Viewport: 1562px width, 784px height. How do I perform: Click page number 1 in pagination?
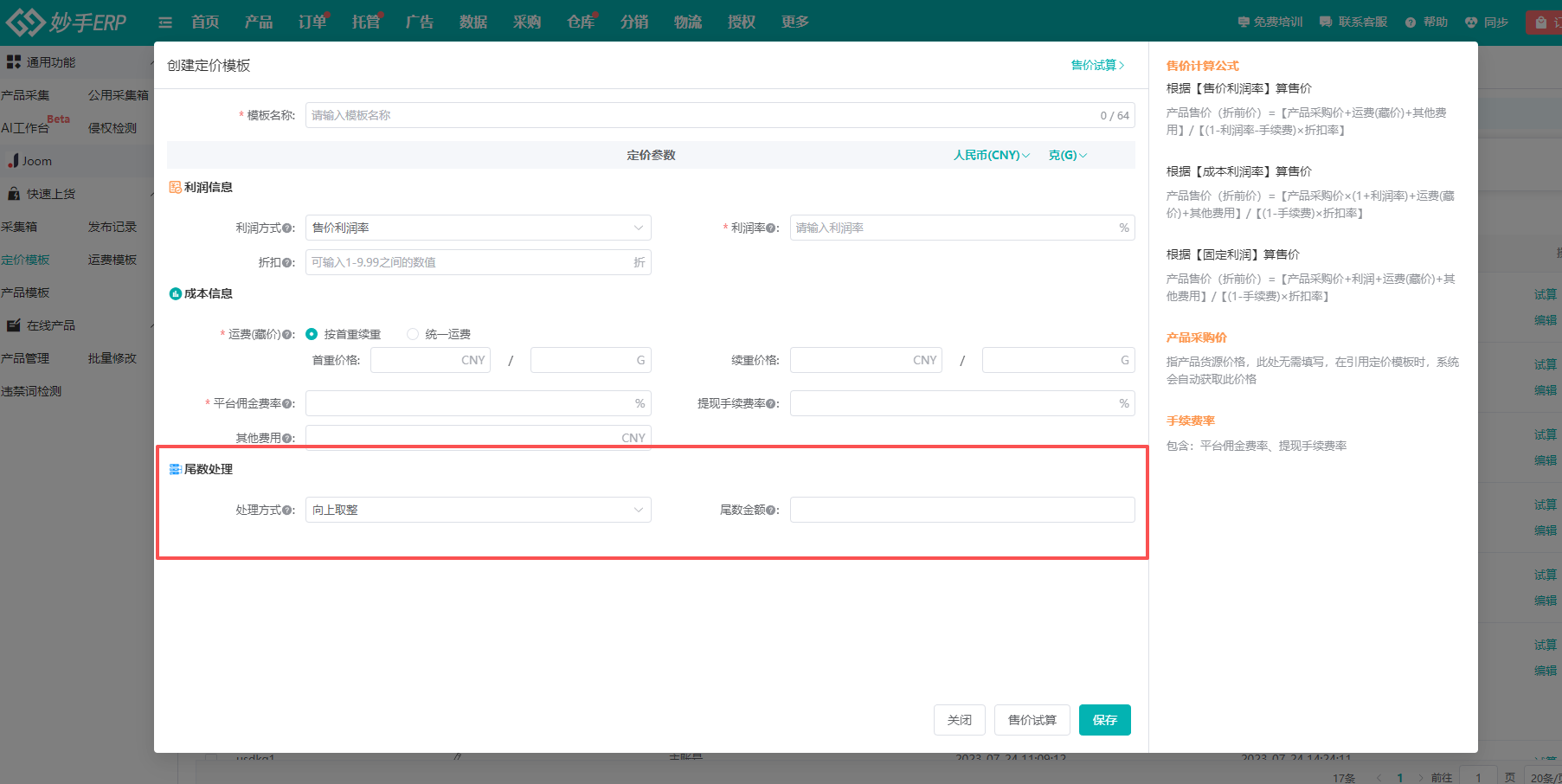tap(1399, 777)
